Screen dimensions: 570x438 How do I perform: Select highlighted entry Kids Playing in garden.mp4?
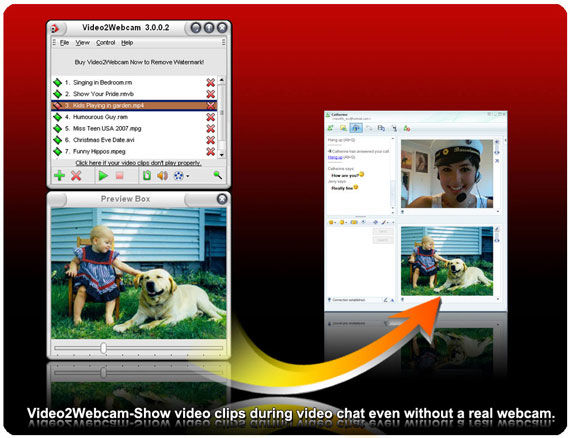(134, 105)
